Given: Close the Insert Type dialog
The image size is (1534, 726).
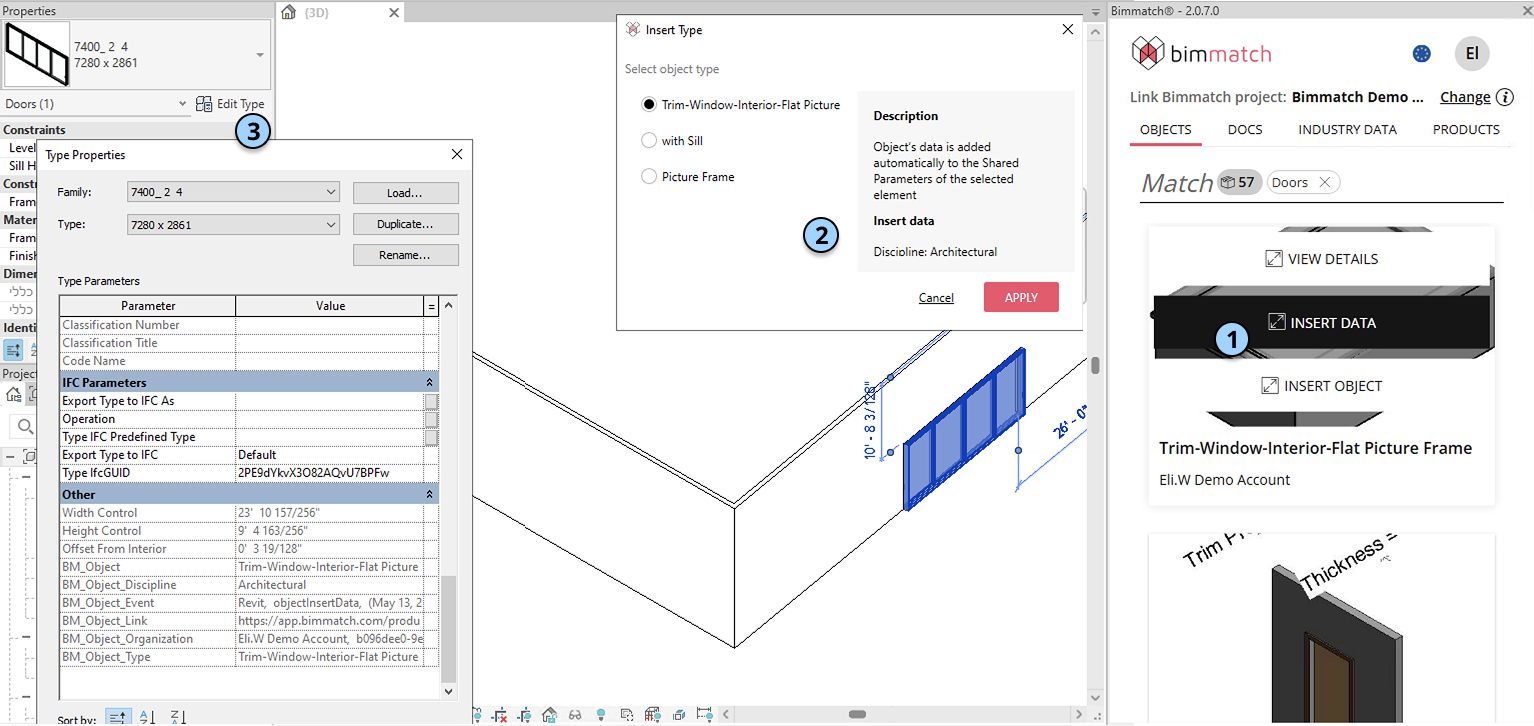Looking at the screenshot, I should point(1067,30).
